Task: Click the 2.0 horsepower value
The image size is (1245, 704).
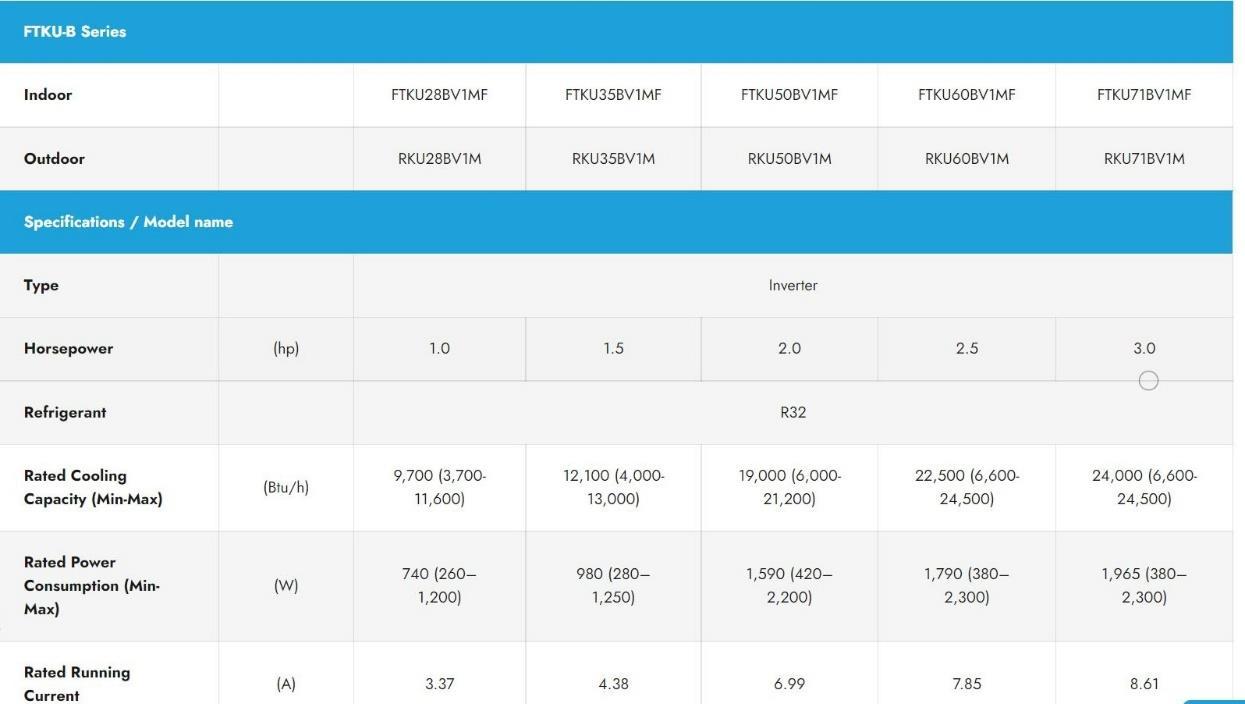Action: (789, 349)
